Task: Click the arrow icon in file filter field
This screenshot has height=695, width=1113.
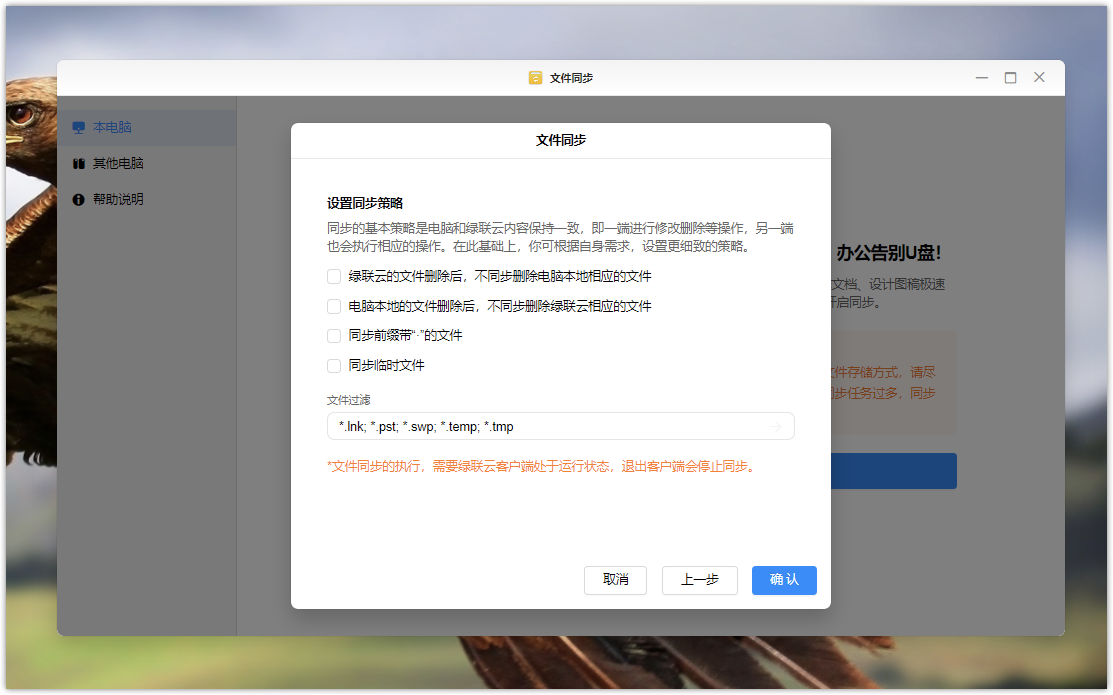Action: pos(775,427)
